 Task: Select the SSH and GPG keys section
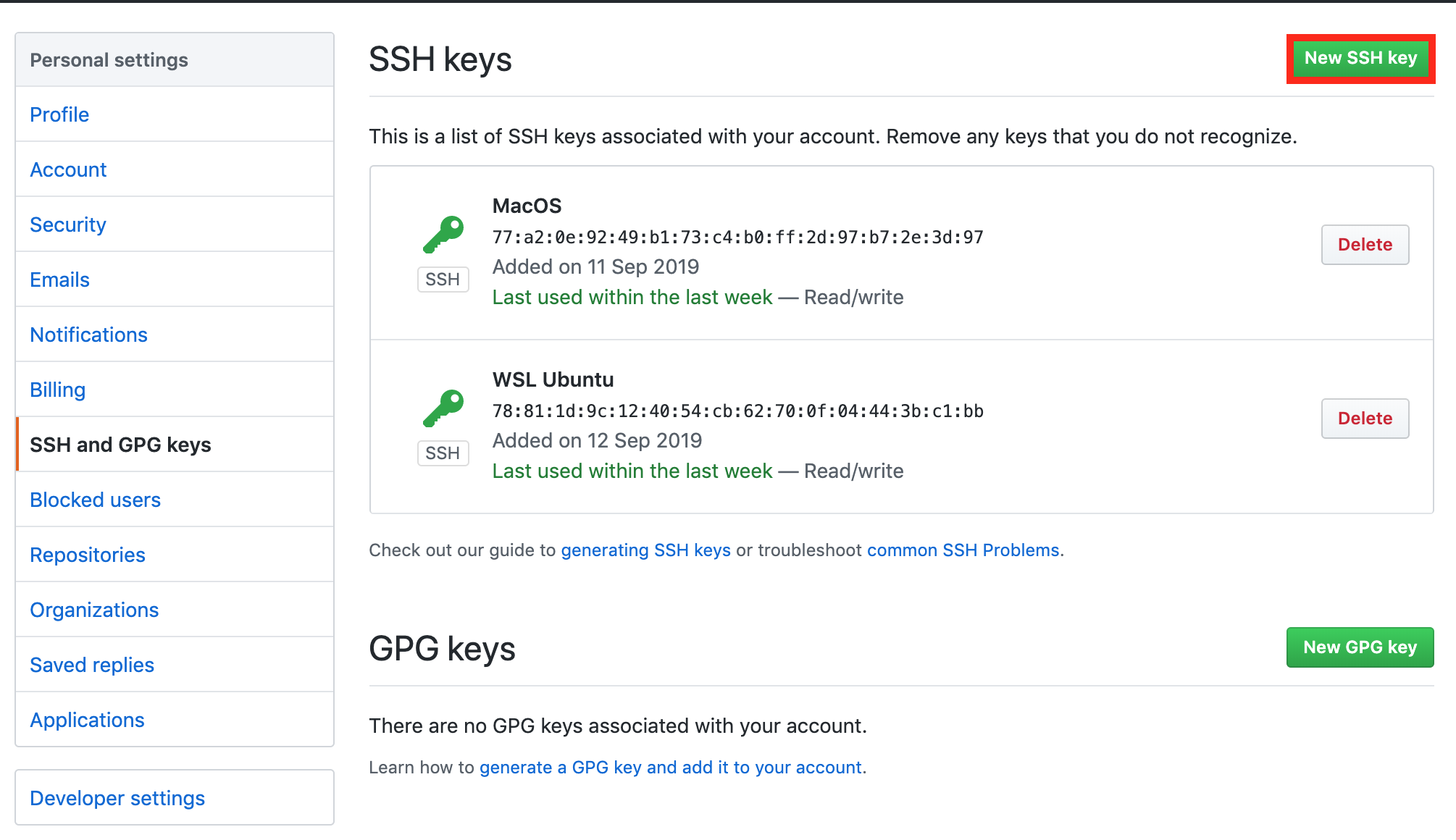[x=121, y=445]
